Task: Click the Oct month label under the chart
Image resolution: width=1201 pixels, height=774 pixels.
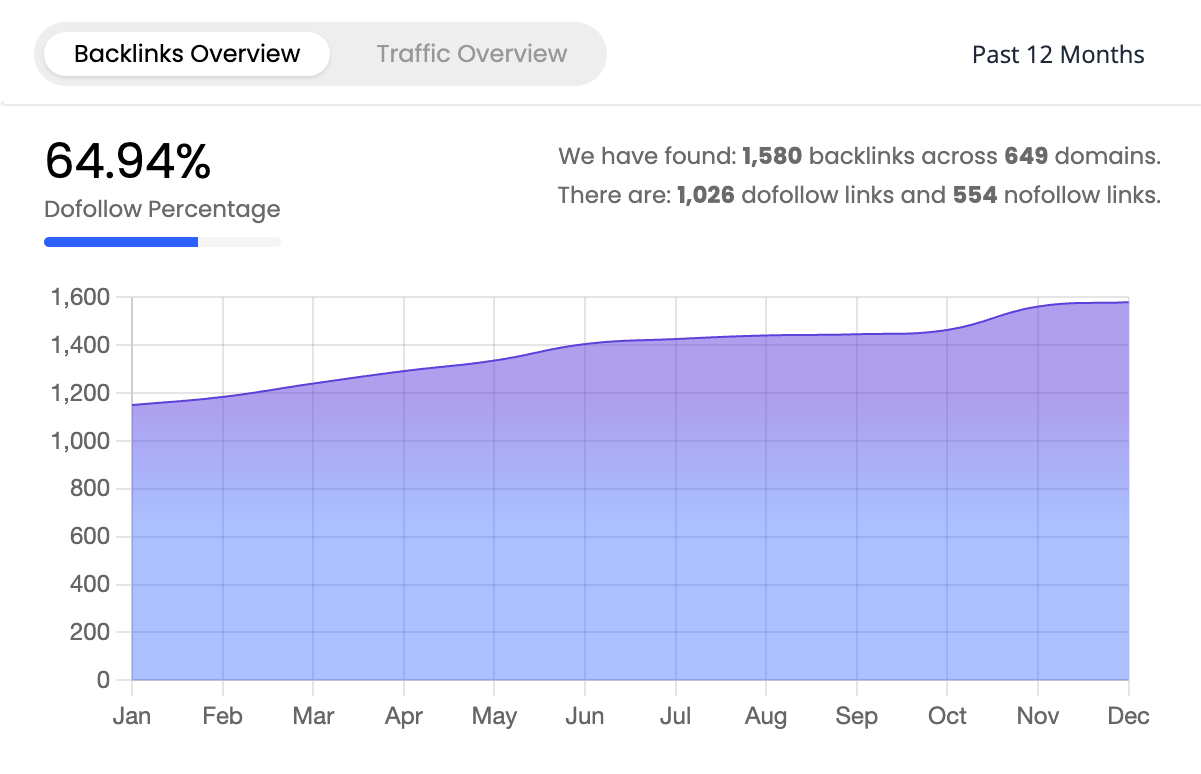Action: 947,716
